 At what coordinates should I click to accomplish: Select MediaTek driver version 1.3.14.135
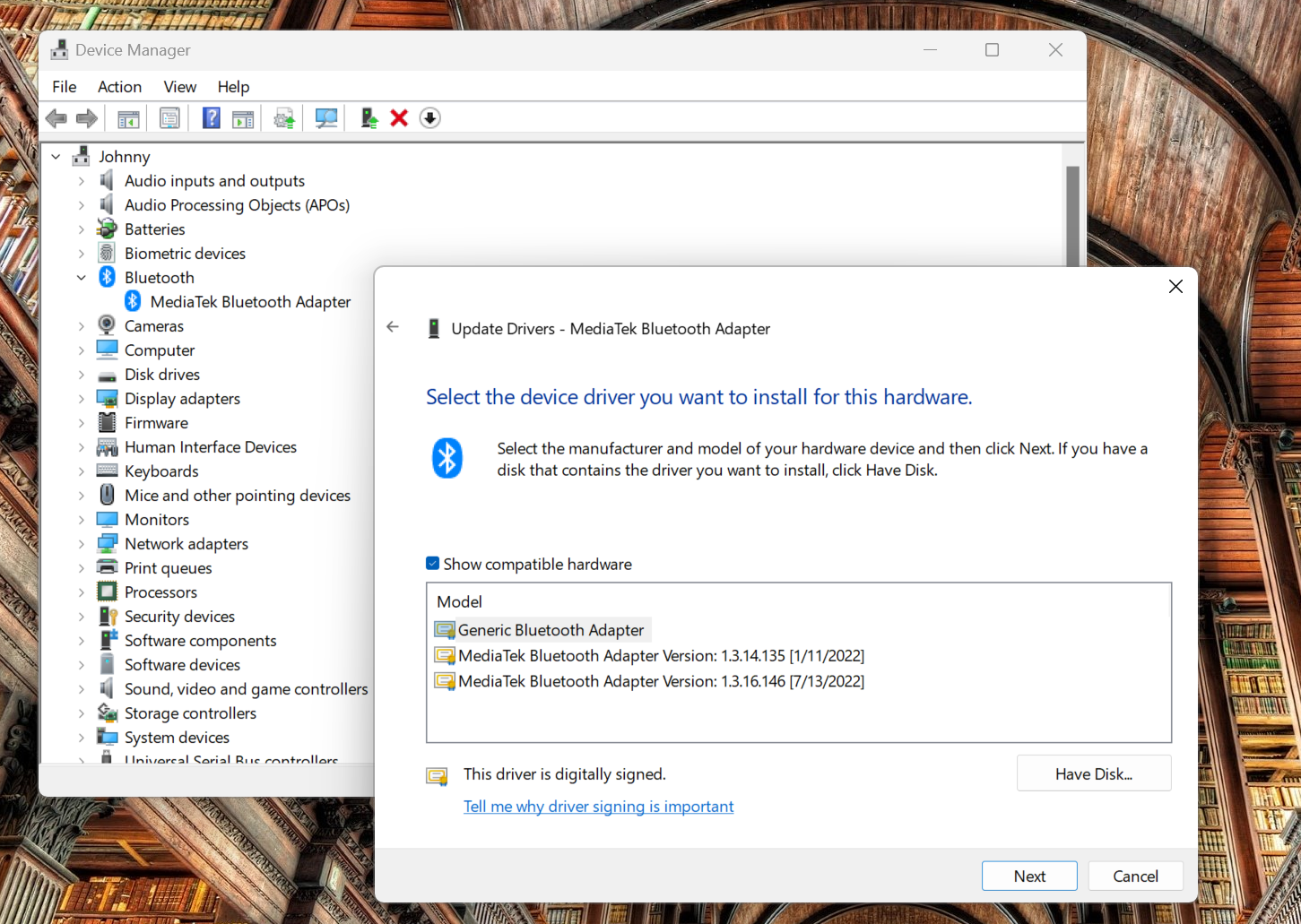(x=650, y=655)
